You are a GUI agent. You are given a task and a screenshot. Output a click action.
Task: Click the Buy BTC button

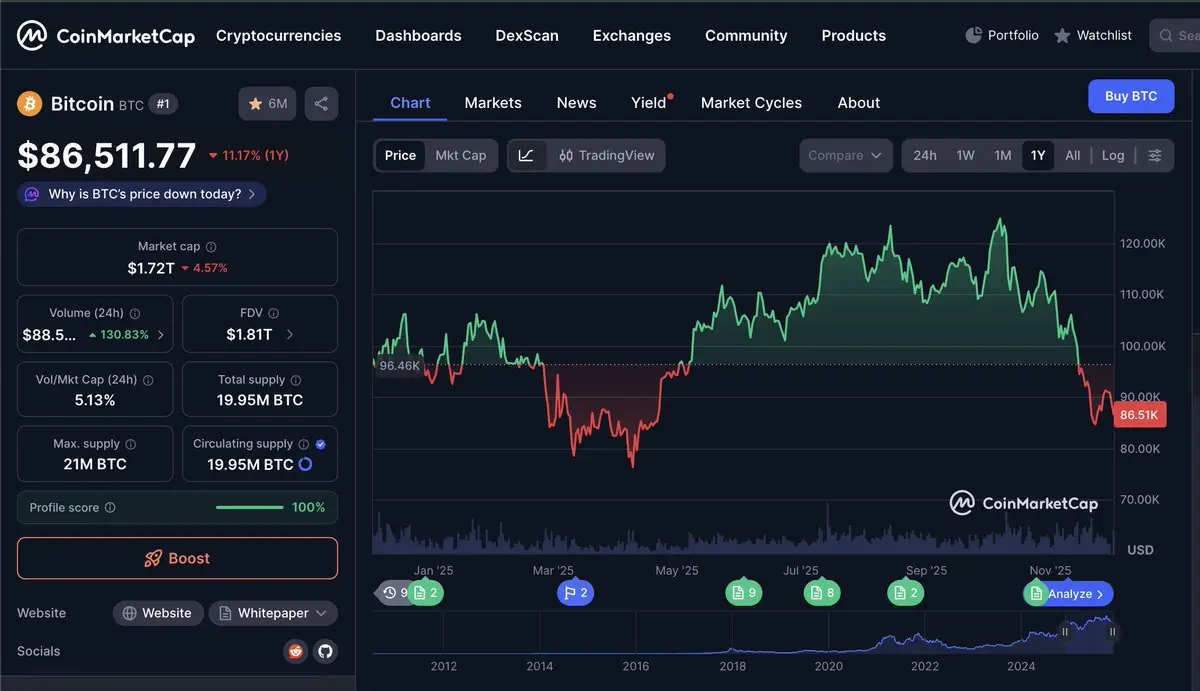coord(1131,96)
